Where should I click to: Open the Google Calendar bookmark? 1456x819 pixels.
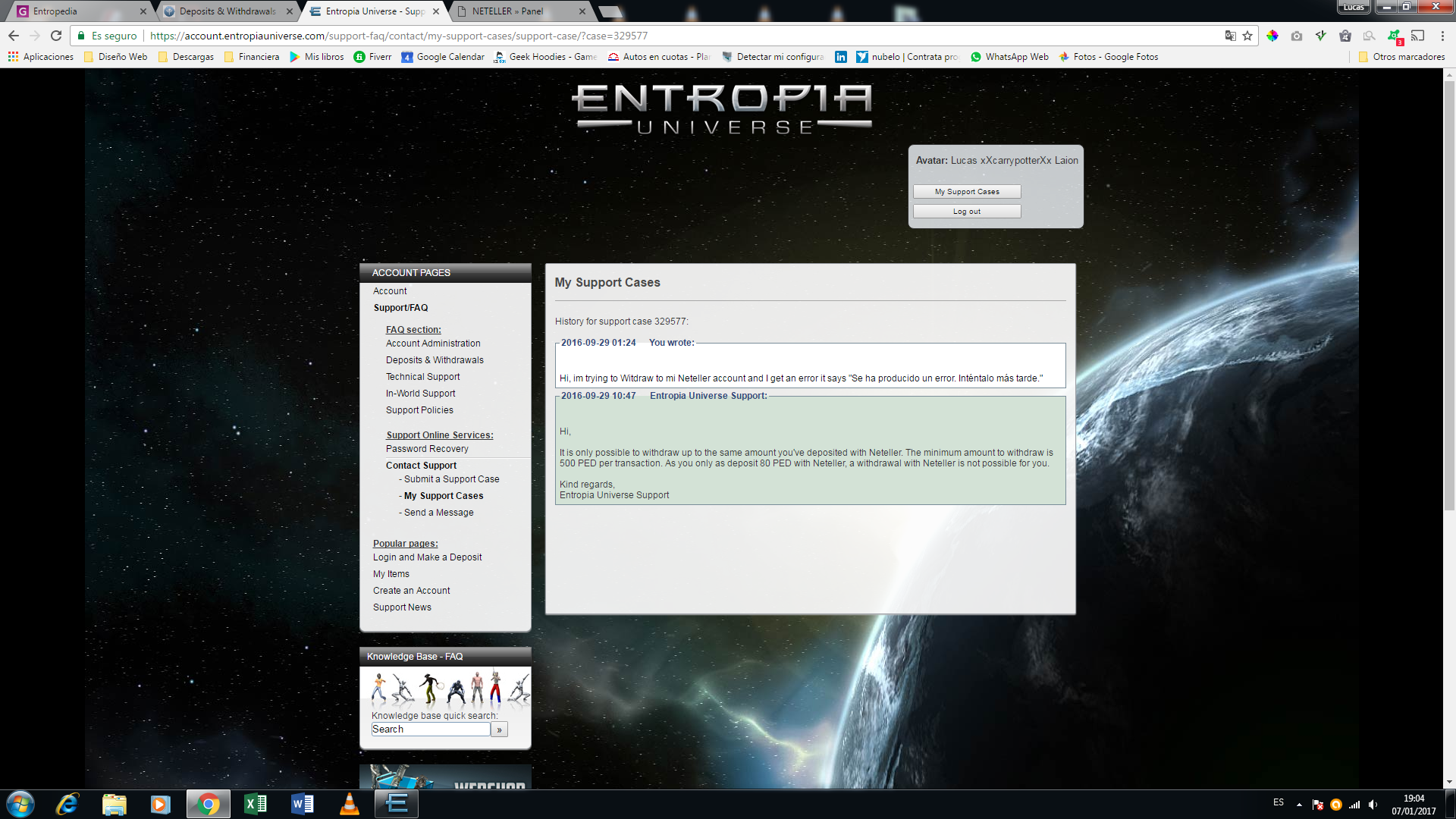pyautogui.click(x=443, y=57)
